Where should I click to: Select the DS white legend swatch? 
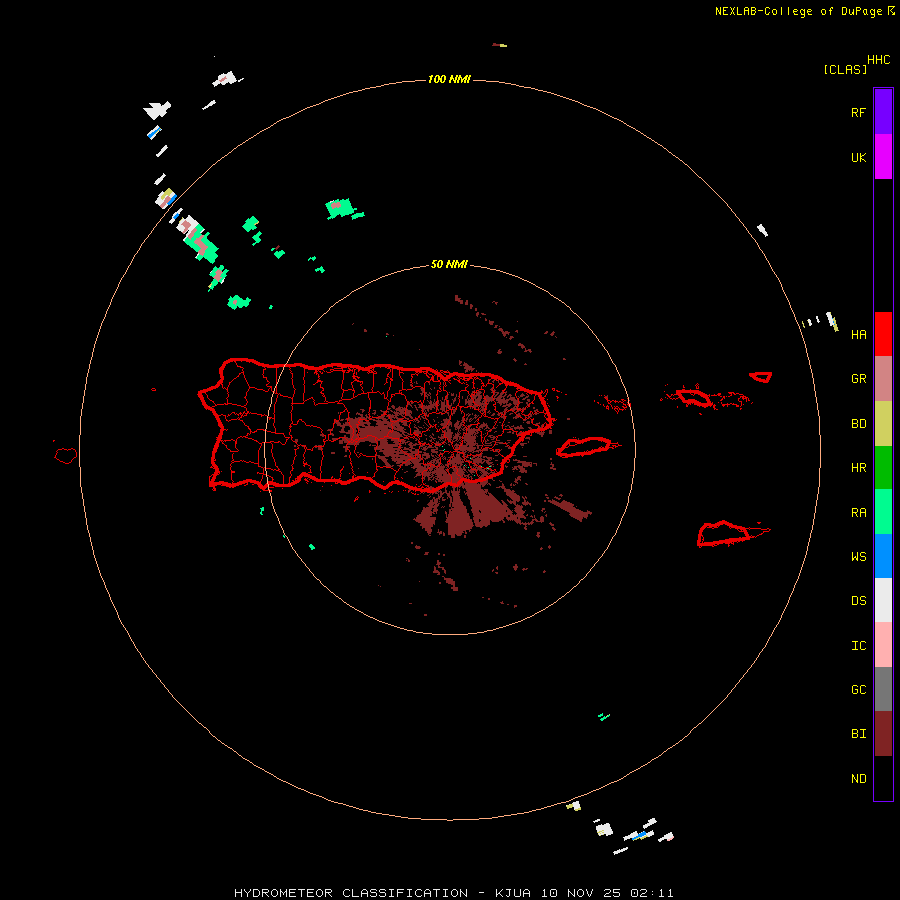883,600
